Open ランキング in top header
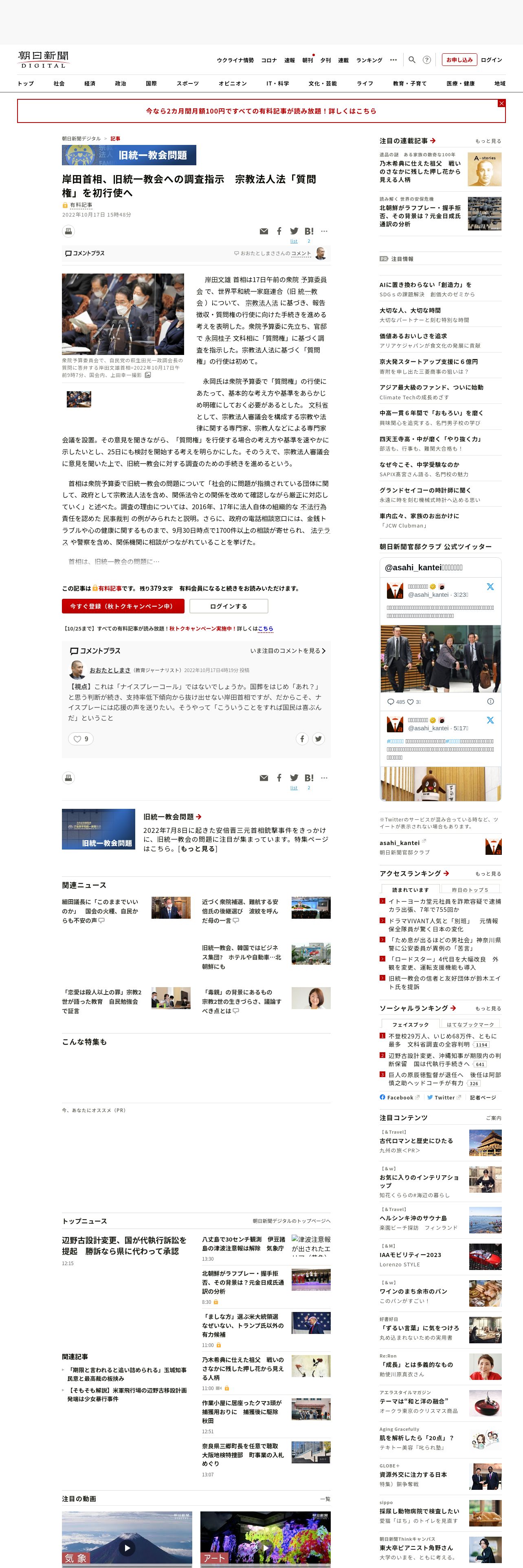The width and height of the screenshot is (523, 1568). click(369, 60)
